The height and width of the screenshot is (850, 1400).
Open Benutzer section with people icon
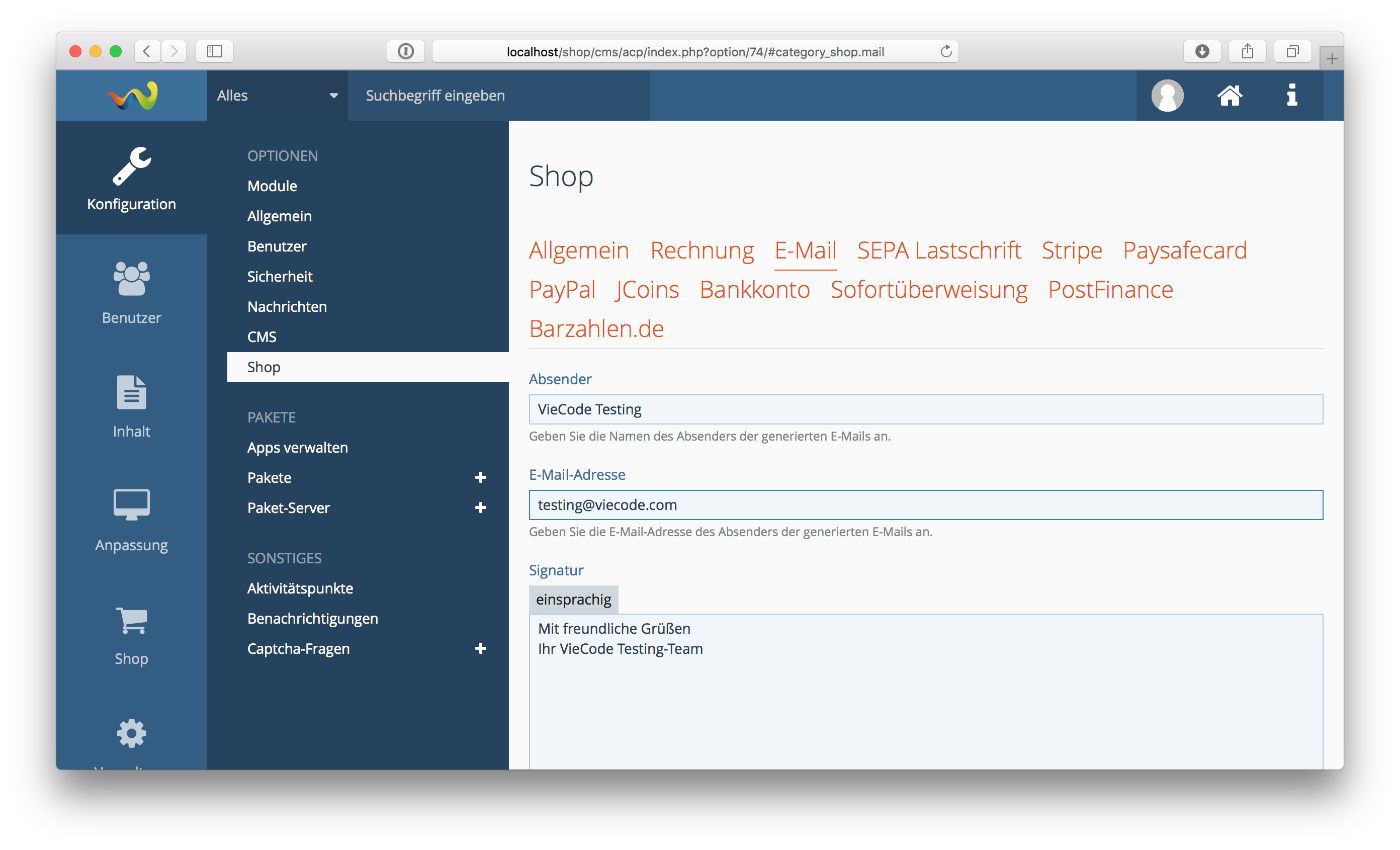click(131, 292)
